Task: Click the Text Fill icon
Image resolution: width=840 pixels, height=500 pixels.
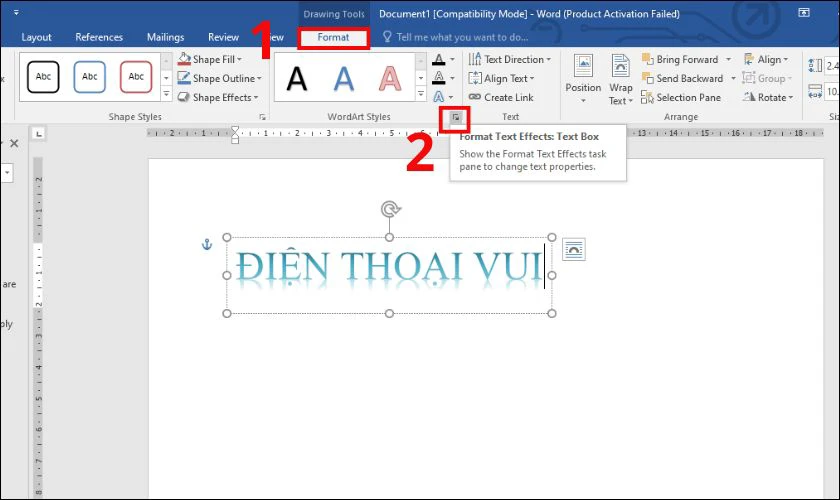Action: (439, 59)
